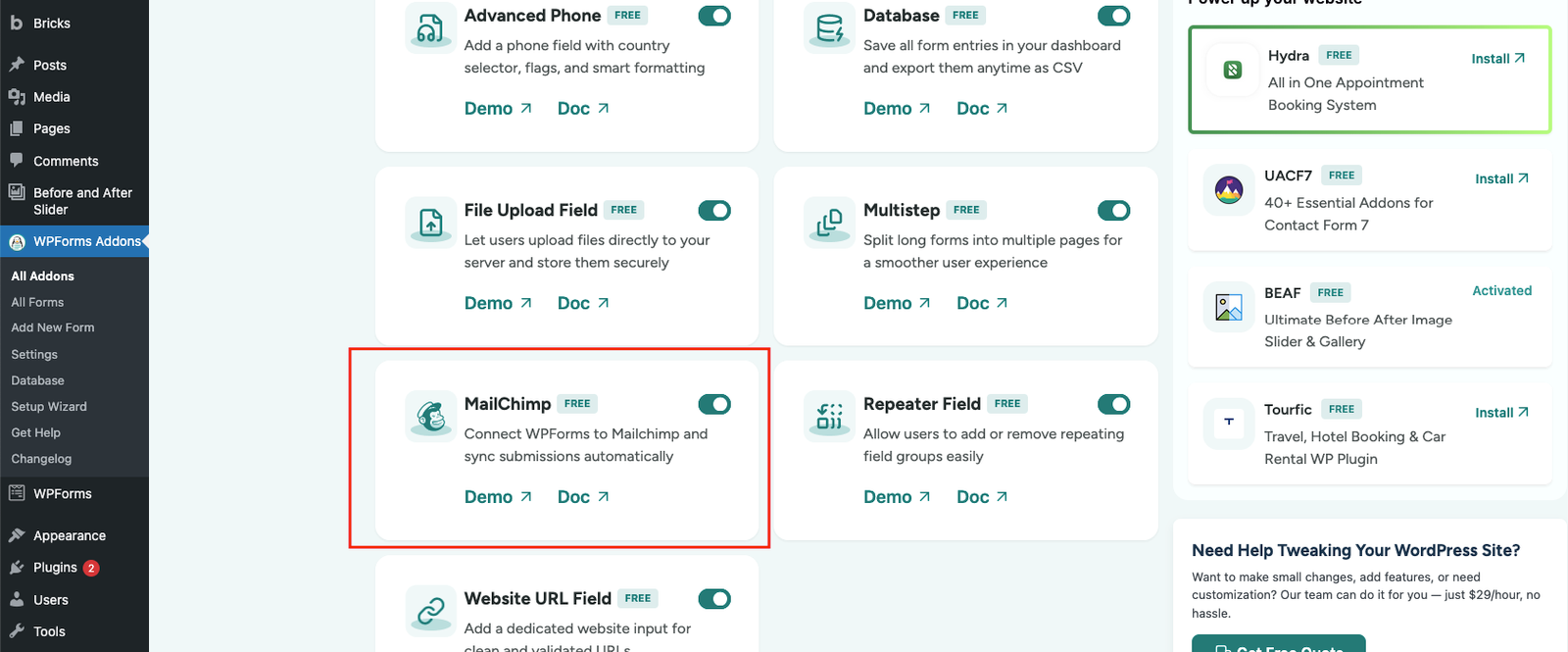Viewport: 1568px width, 652px height.
Task: Click the Repeater Field addon icon
Action: 829,417
